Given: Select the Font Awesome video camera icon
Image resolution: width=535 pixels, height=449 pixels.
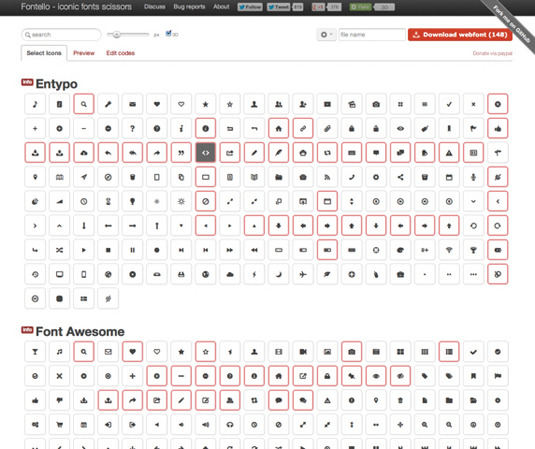Looking at the screenshot, I should [303, 351].
